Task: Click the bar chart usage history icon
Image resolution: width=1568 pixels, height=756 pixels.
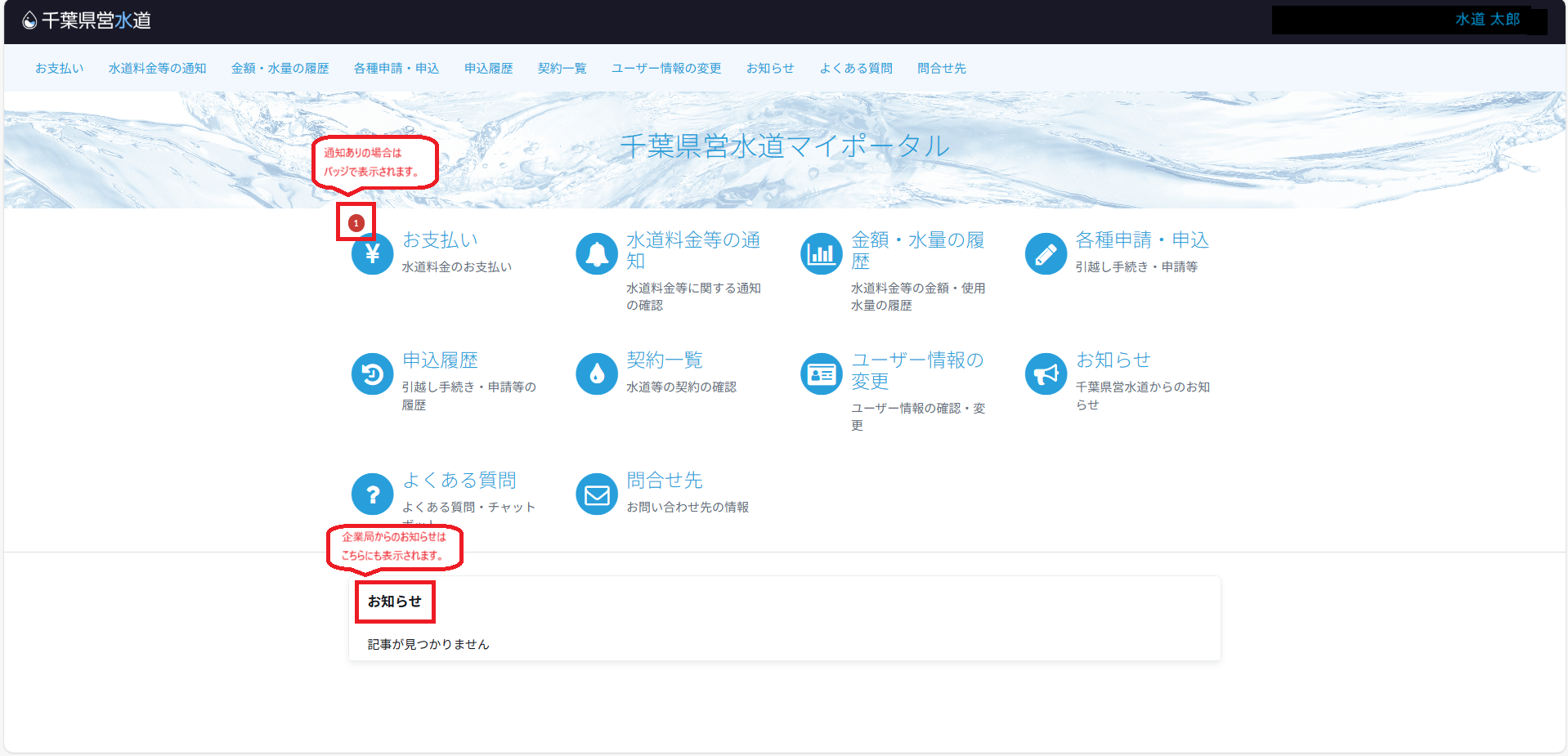Action: (821, 254)
